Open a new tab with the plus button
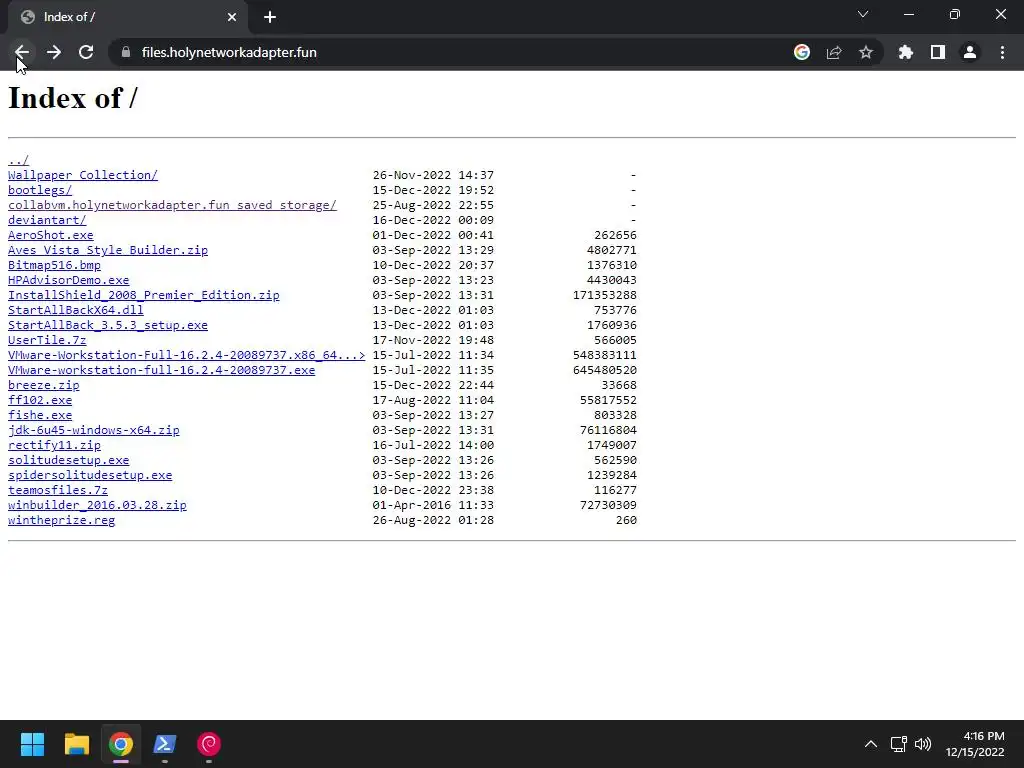The height and width of the screenshot is (768, 1024). coord(270,17)
